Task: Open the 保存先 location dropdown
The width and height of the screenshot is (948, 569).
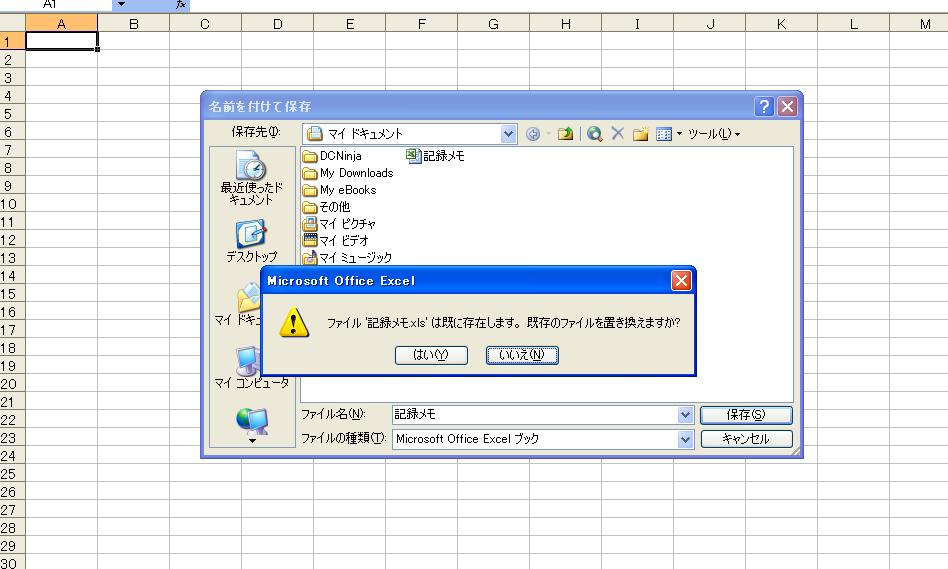Action: point(509,134)
